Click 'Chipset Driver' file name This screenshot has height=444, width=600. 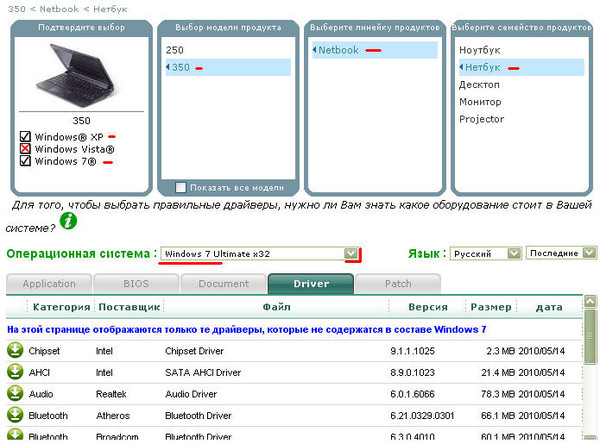[x=194, y=351]
